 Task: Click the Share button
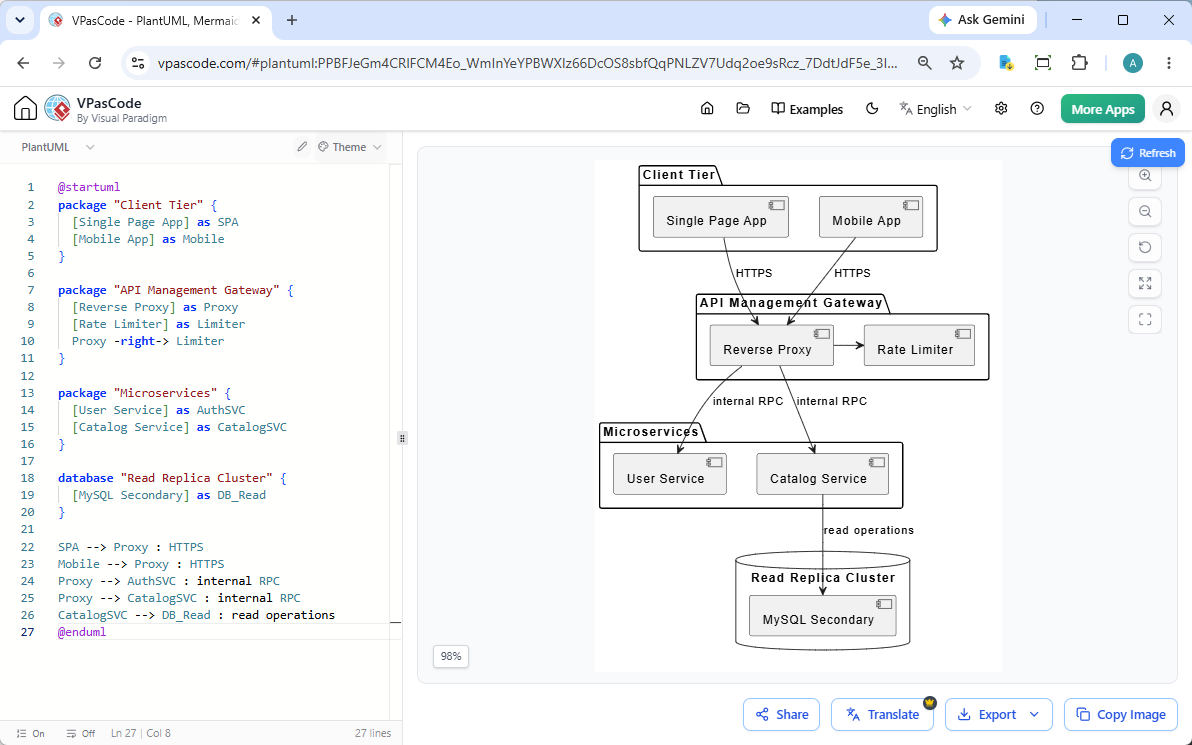coord(781,714)
